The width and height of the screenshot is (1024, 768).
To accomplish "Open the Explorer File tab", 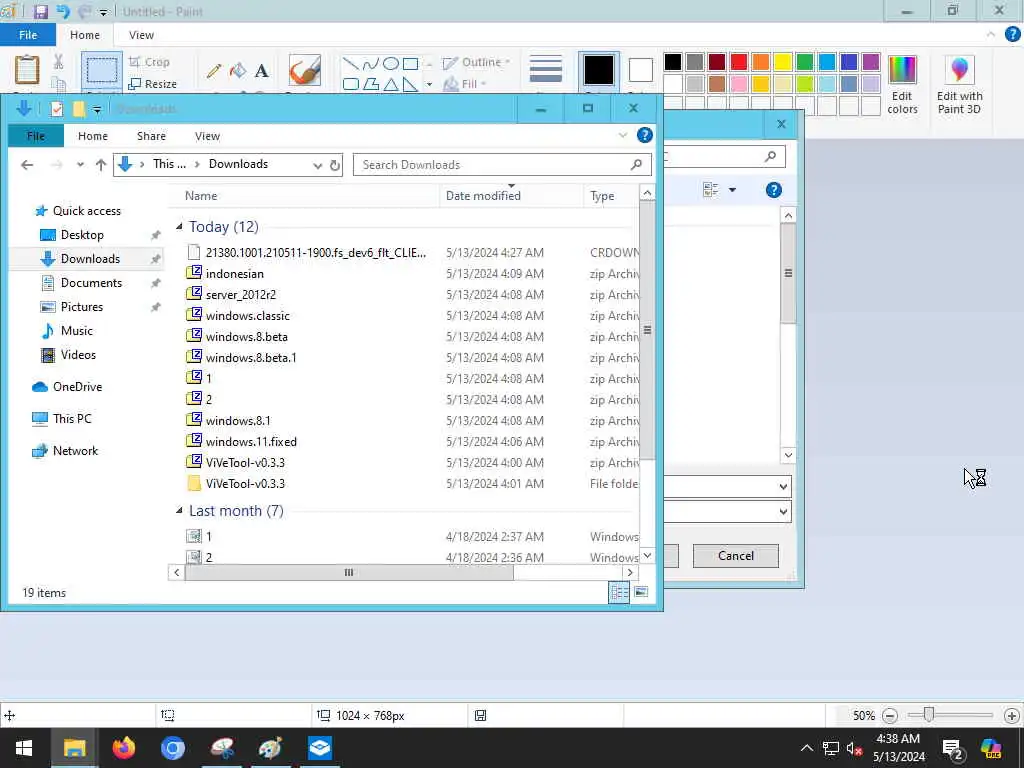I will pos(36,136).
